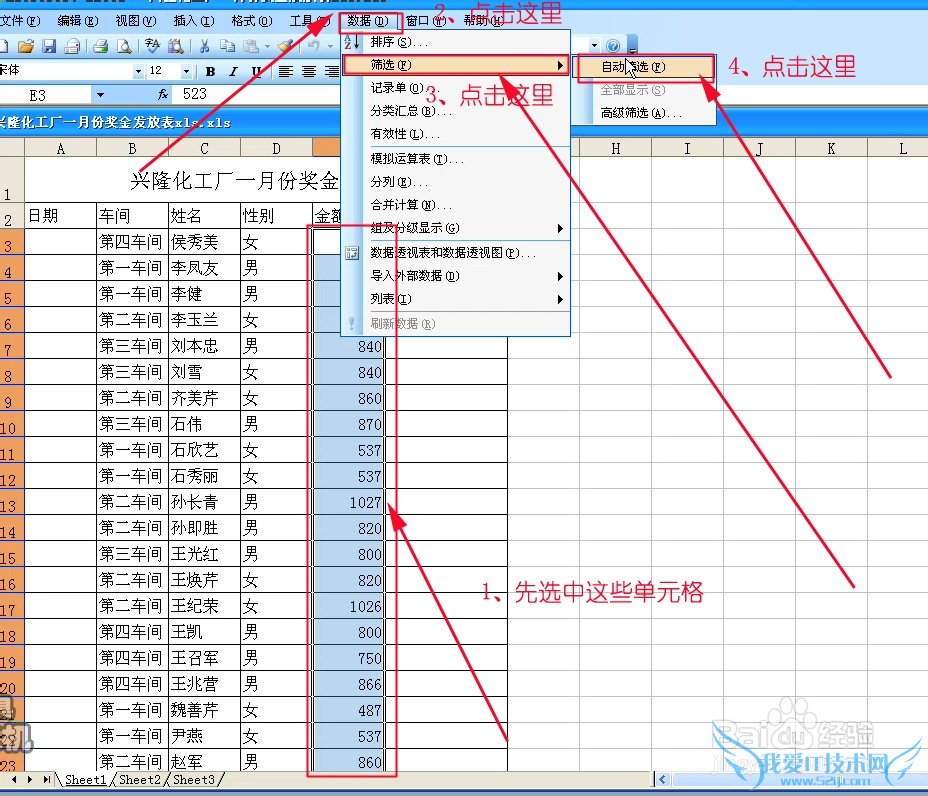
Task: Select 筛选 menu entry
Action: (456, 65)
